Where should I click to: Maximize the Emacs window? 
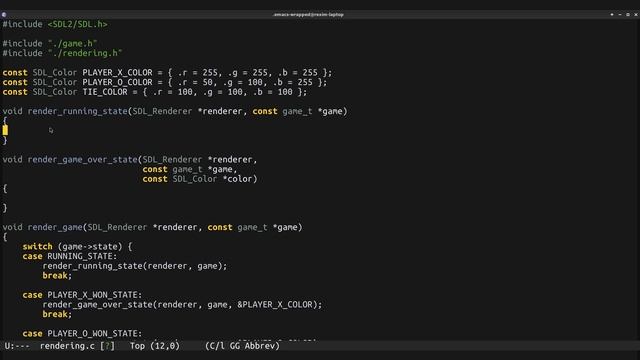point(628,15)
